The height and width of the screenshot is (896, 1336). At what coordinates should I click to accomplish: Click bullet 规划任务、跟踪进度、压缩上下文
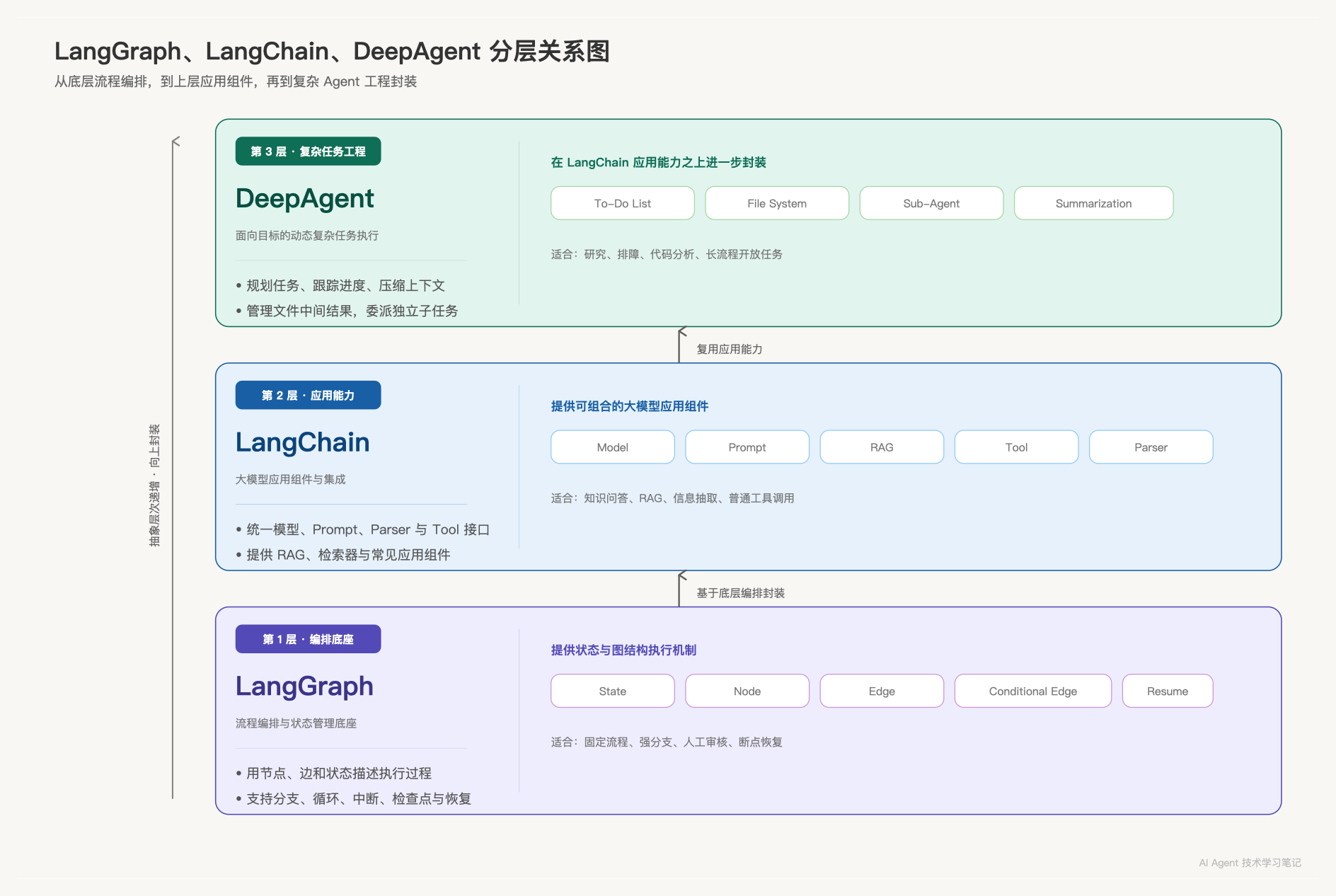click(x=340, y=286)
